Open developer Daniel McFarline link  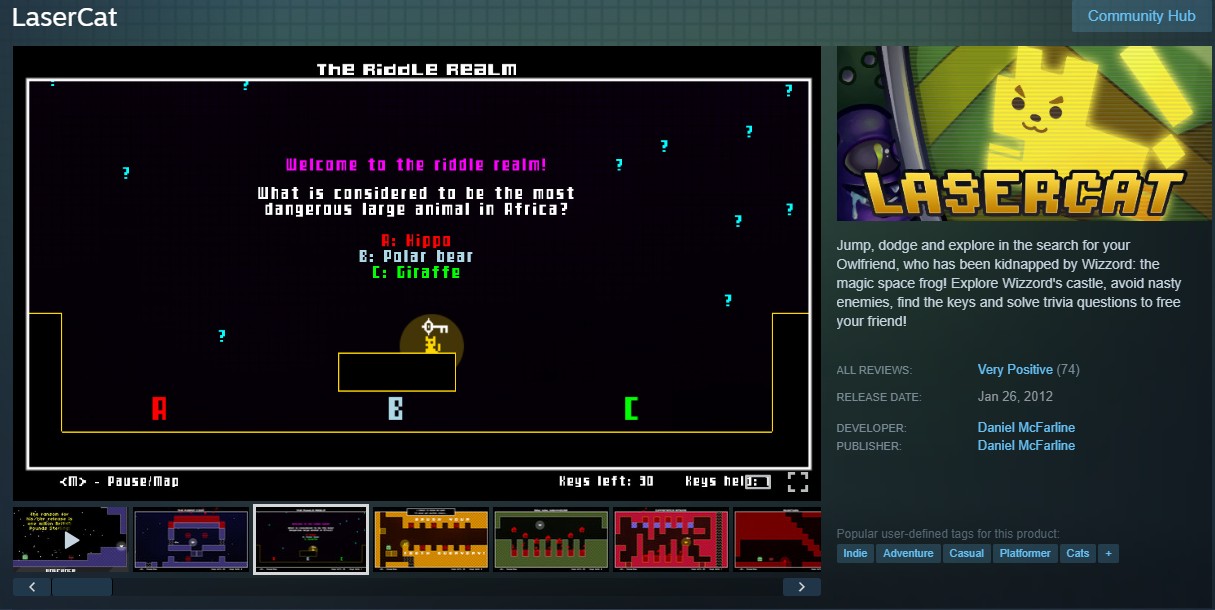point(1026,428)
